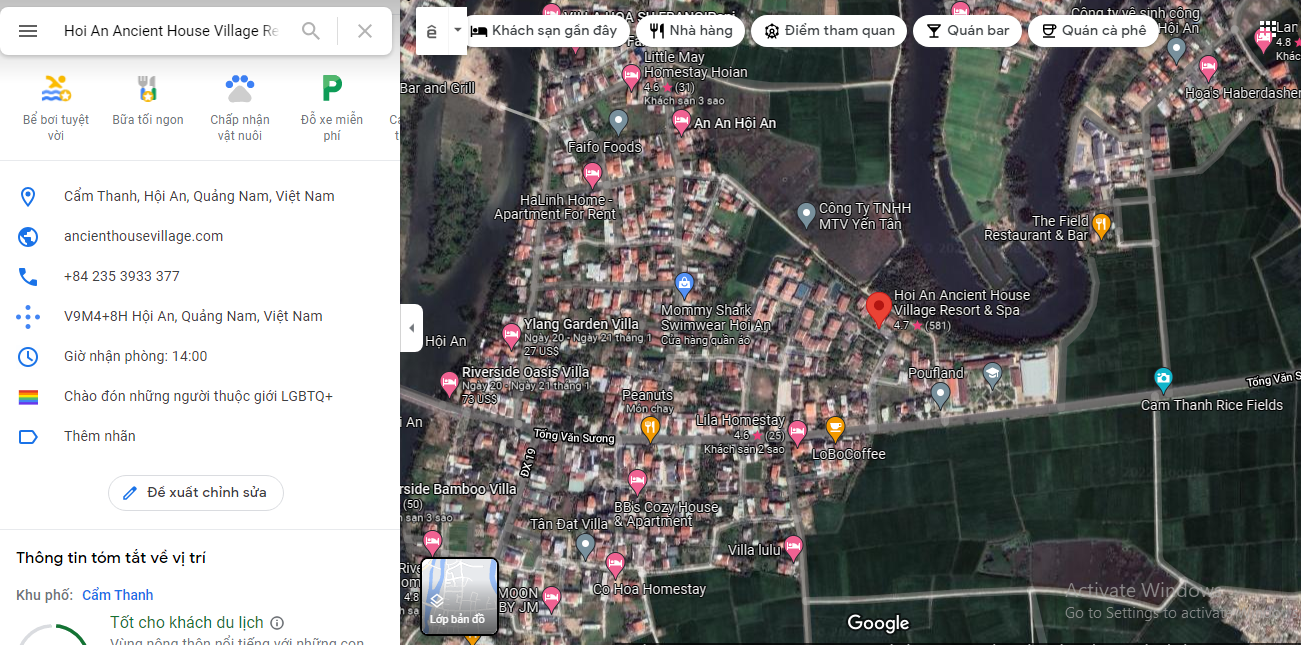
Task: Collapse the side panel arrow
Action: click(411, 328)
